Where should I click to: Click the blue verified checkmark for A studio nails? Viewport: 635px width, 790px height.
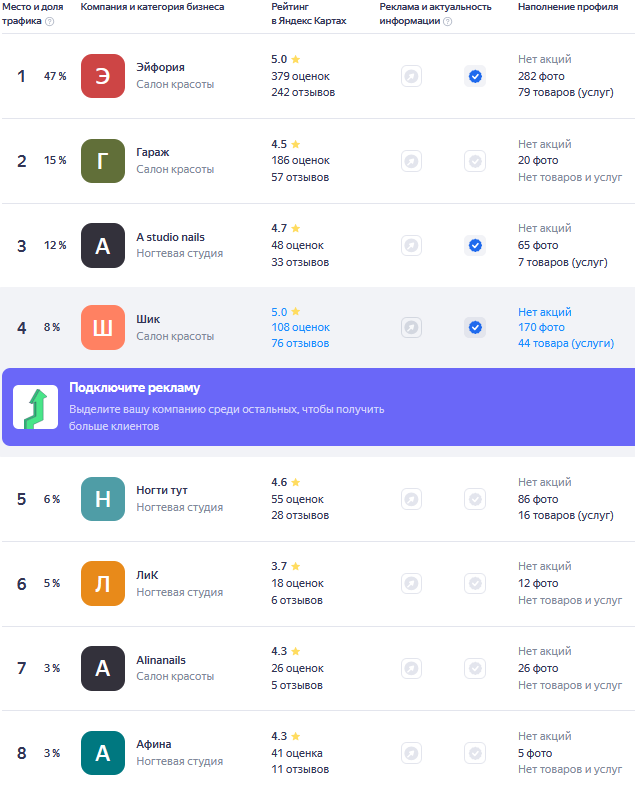click(475, 245)
